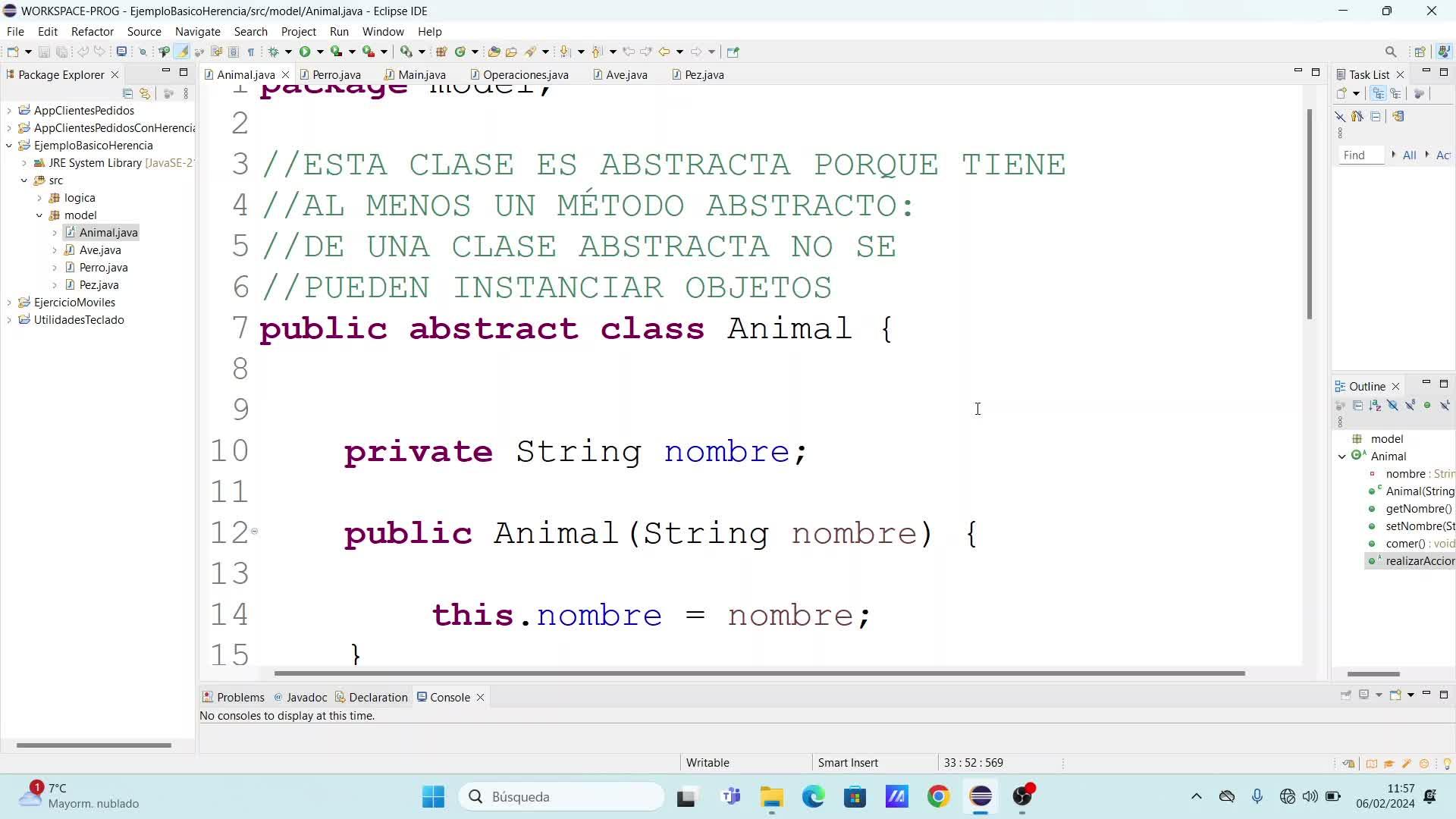
Task: Click the All filter link in Task List
Action: (1409, 155)
